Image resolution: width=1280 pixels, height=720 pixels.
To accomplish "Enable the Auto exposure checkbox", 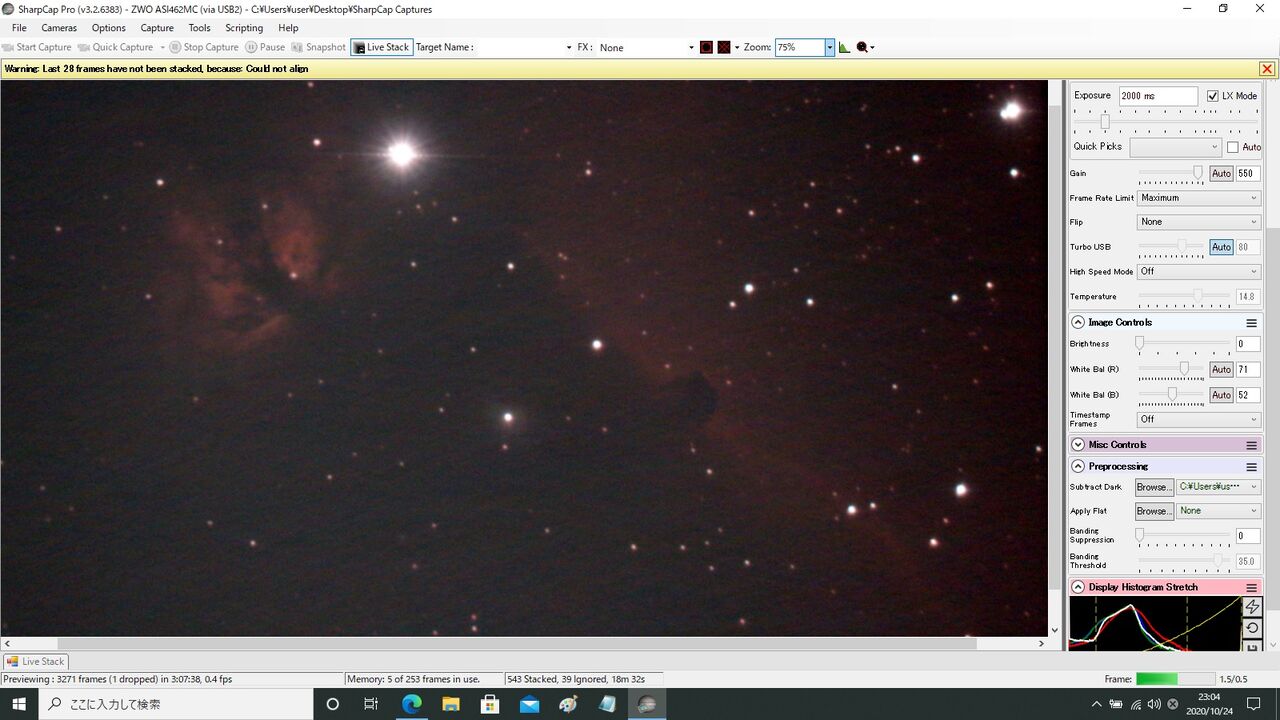I will tap(1232, 147).
